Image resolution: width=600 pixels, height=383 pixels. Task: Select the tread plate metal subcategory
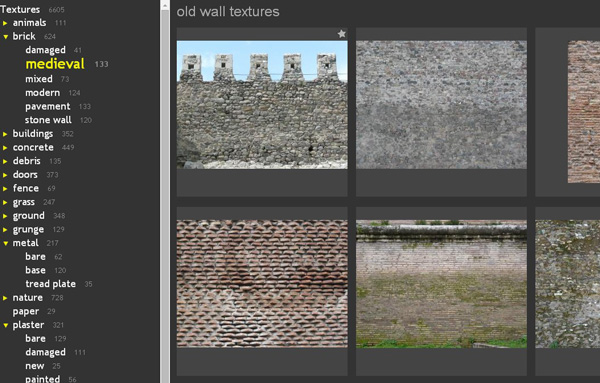click(x=51, y=284)
